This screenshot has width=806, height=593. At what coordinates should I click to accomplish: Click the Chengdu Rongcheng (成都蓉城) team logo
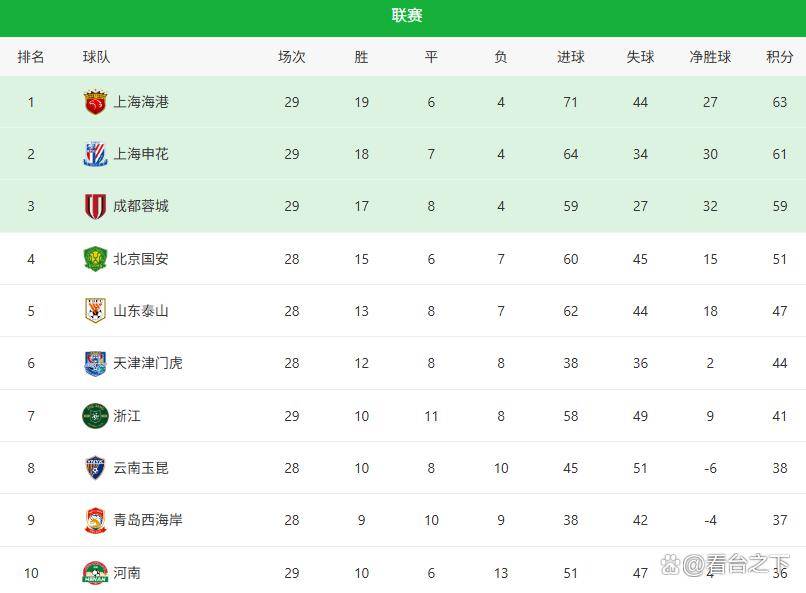click(x=95, y=206)
